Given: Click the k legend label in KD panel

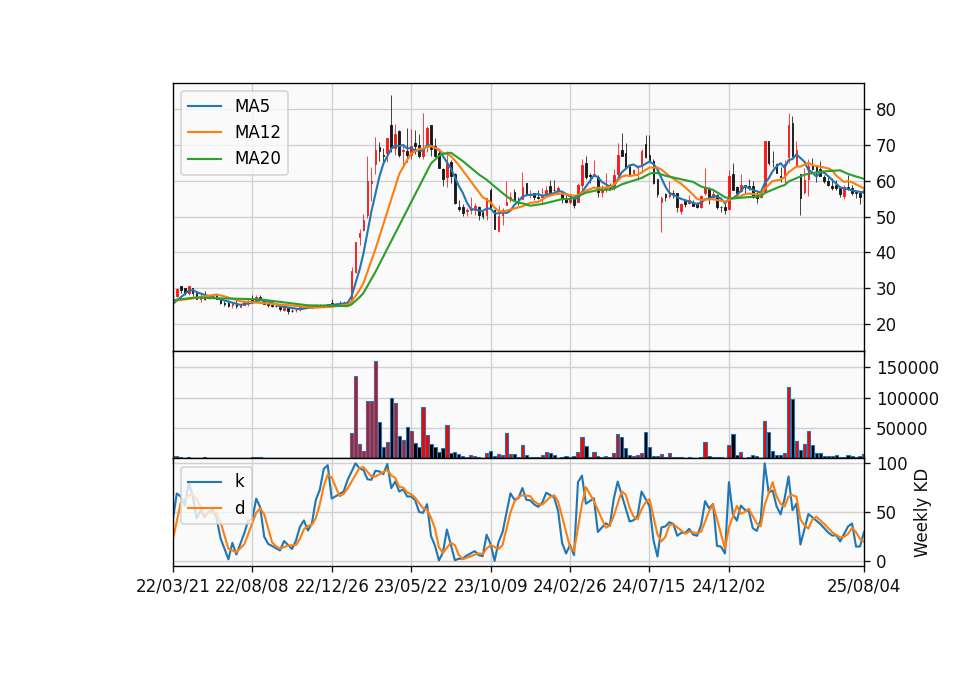Looking at the screenshot, I should [x=239, y=481].
